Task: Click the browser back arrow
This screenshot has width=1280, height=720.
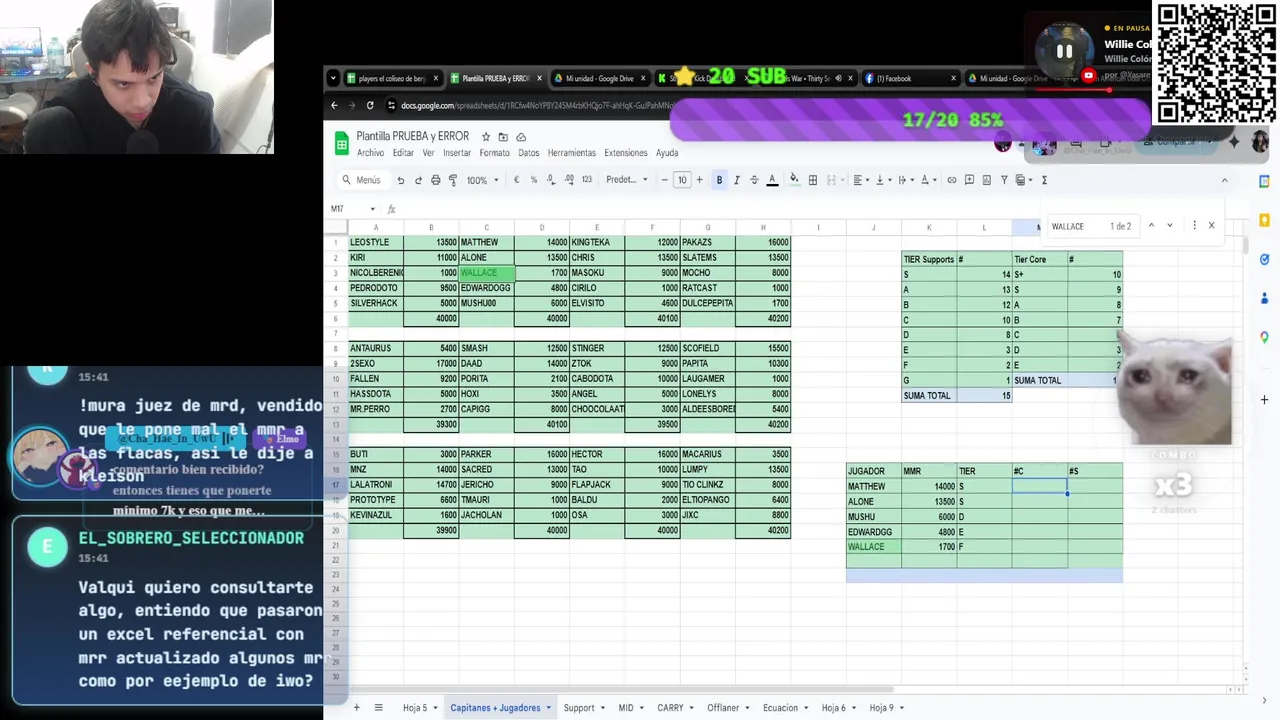Action: click(x=334, y=105)
